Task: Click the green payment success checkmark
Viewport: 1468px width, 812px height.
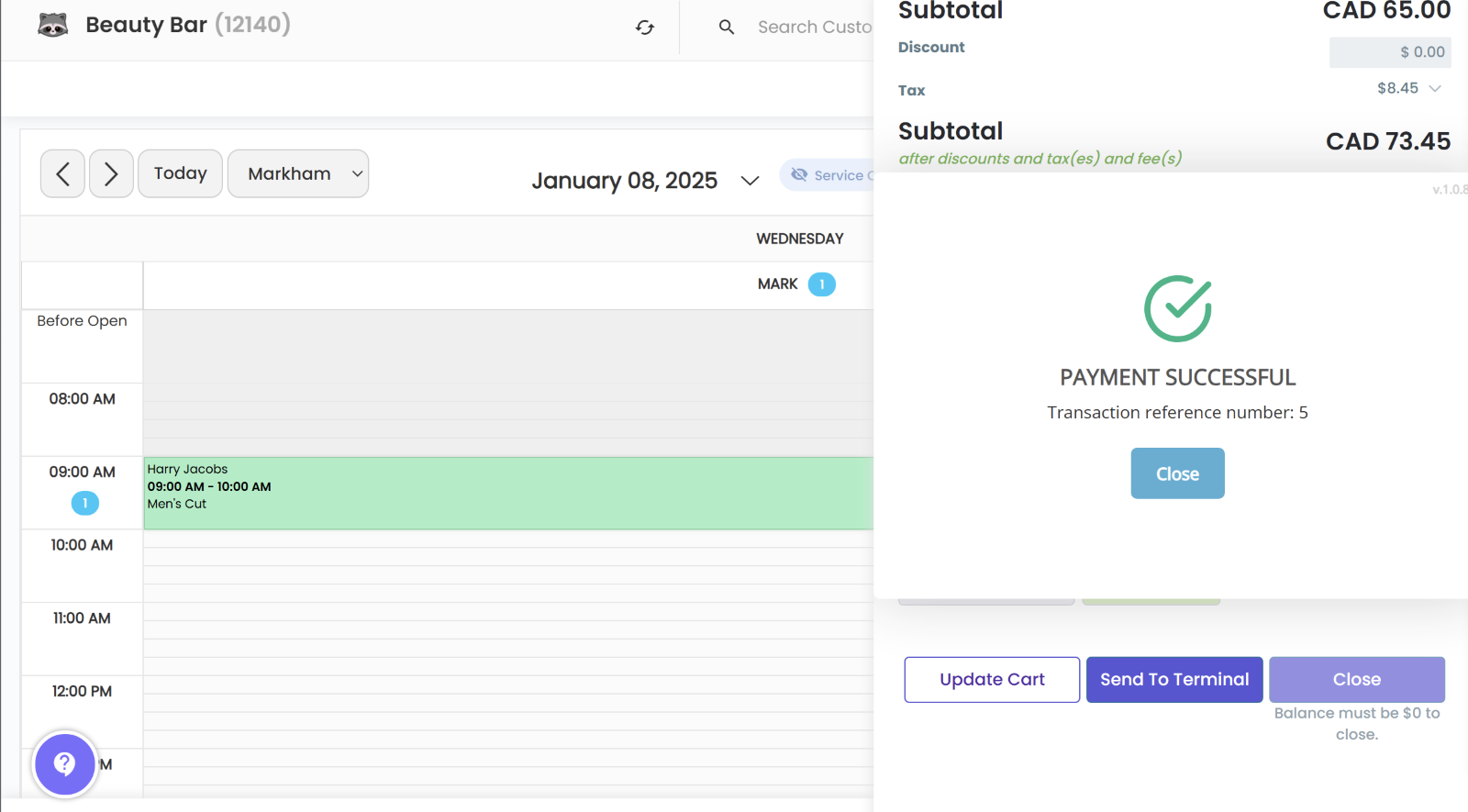Action: (x=1177, y=309)
